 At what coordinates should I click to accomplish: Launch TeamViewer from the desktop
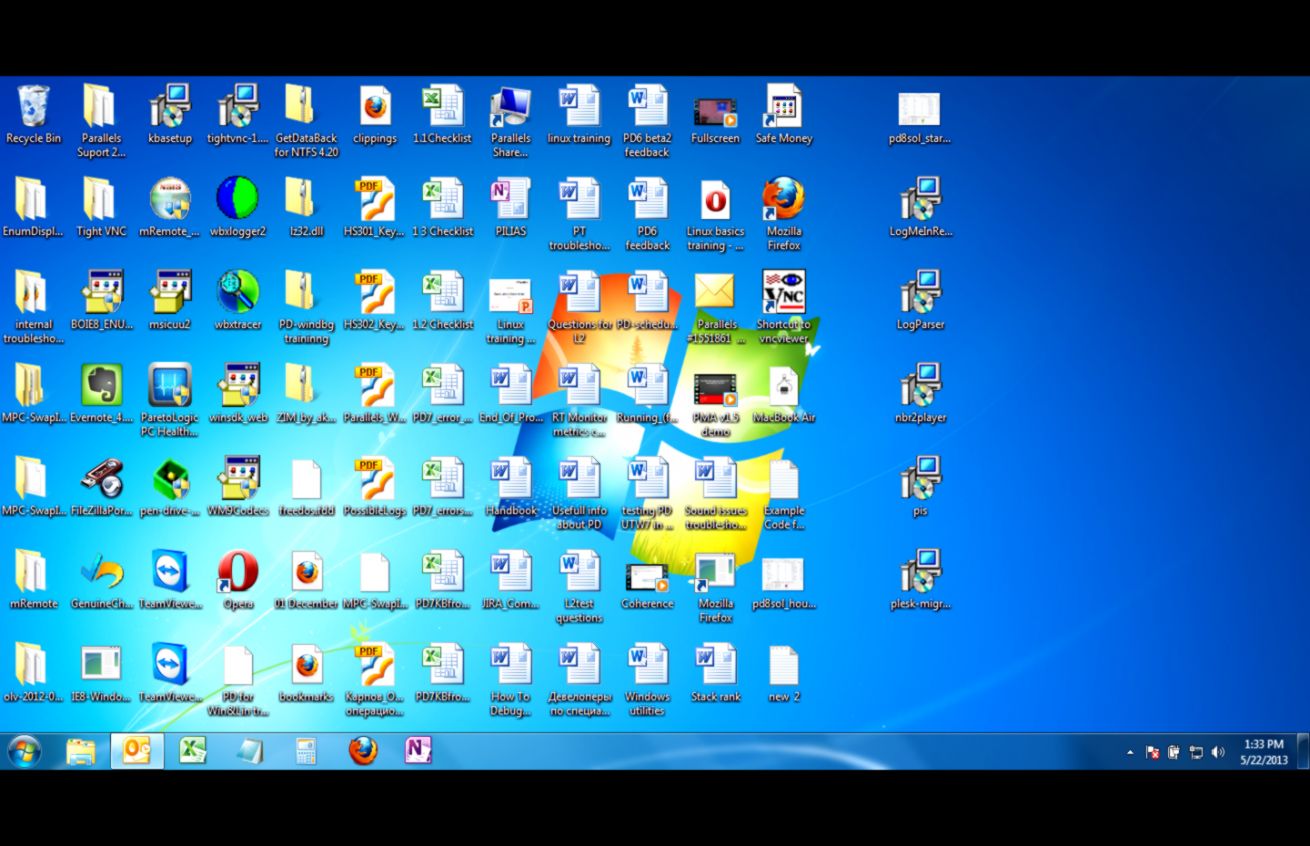[x=170, y=573]
